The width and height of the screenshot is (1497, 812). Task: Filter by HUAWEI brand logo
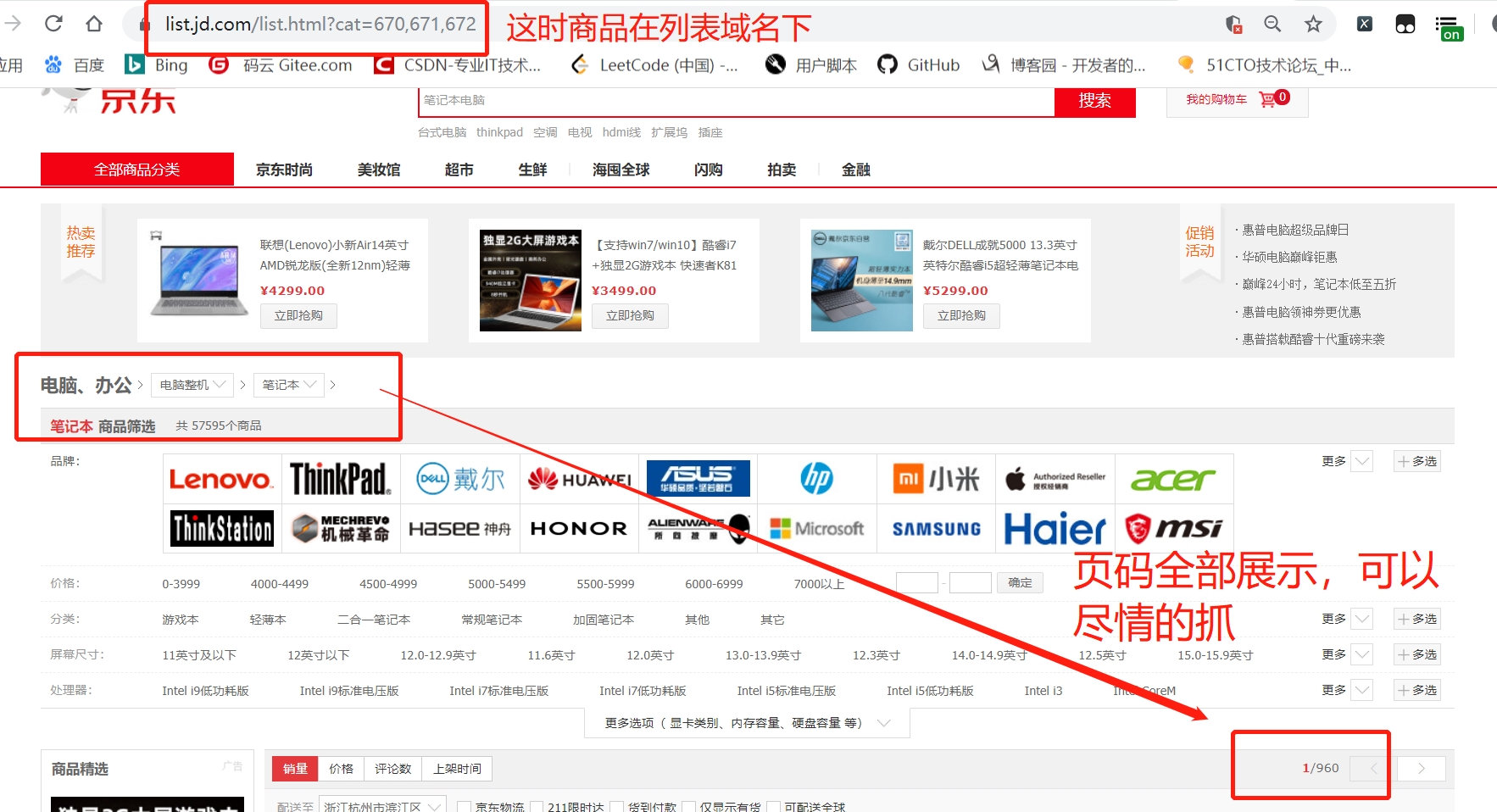[579, 479]
